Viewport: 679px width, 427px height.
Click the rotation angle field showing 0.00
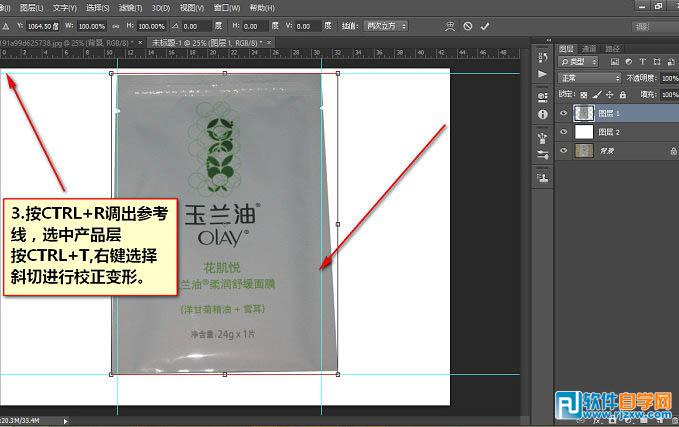click(196, 26)
